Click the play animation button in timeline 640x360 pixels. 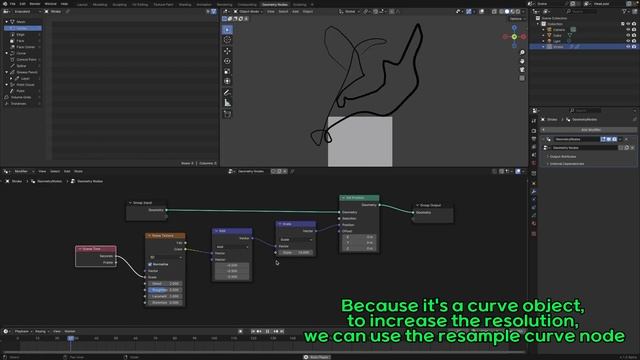coord(267,331)
